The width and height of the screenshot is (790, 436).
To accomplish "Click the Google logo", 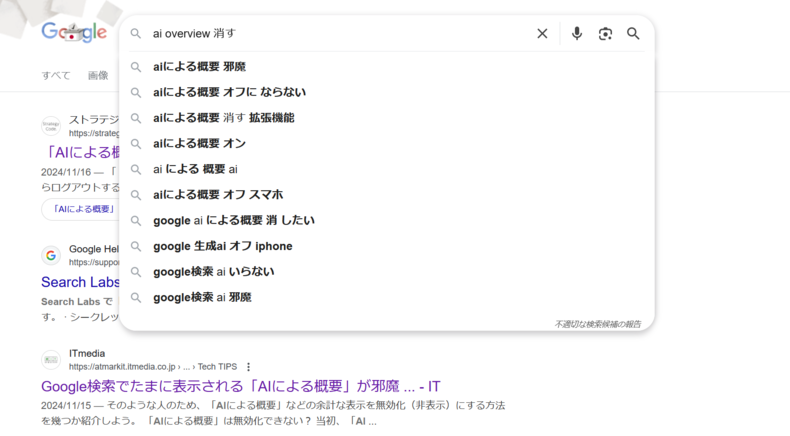I will [x=74, y=32].
